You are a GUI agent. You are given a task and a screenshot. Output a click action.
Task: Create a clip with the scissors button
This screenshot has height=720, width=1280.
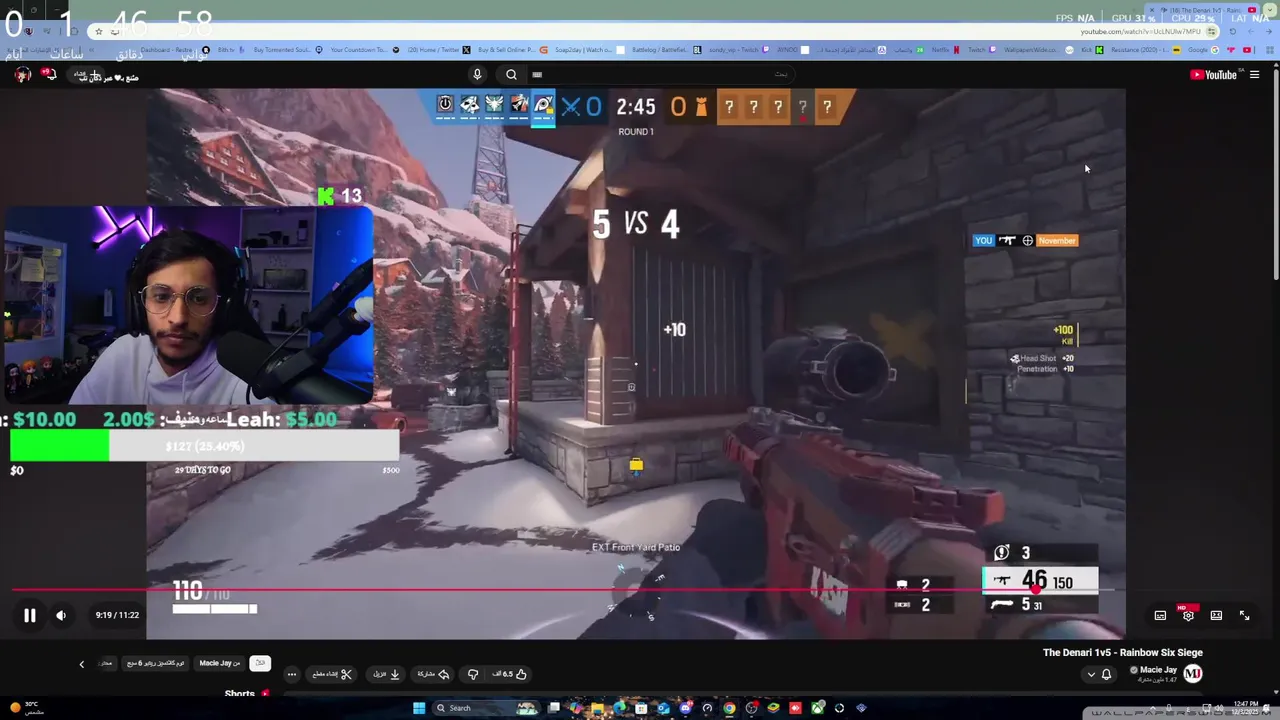point(332,674)
